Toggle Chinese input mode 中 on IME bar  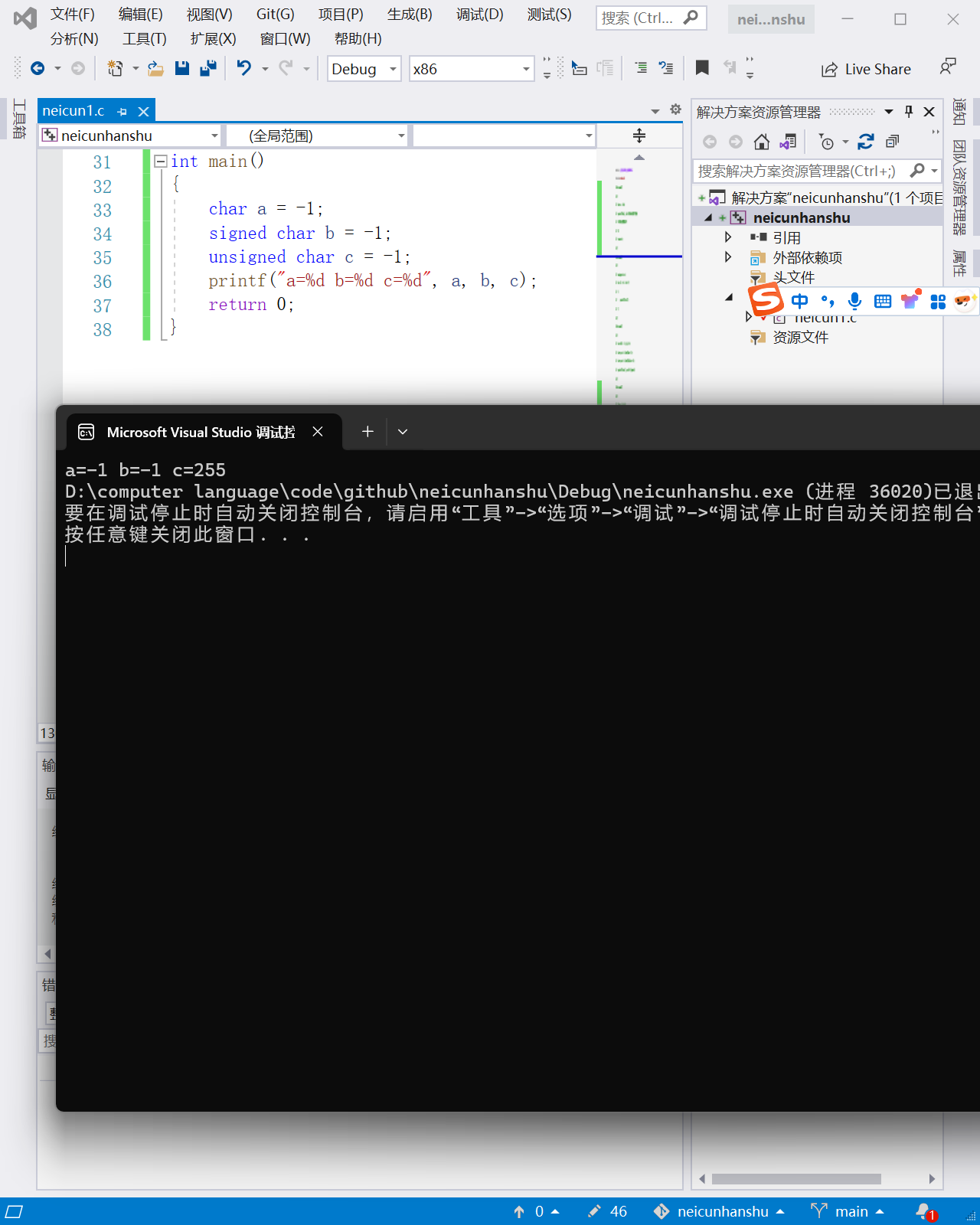(799, 301)
